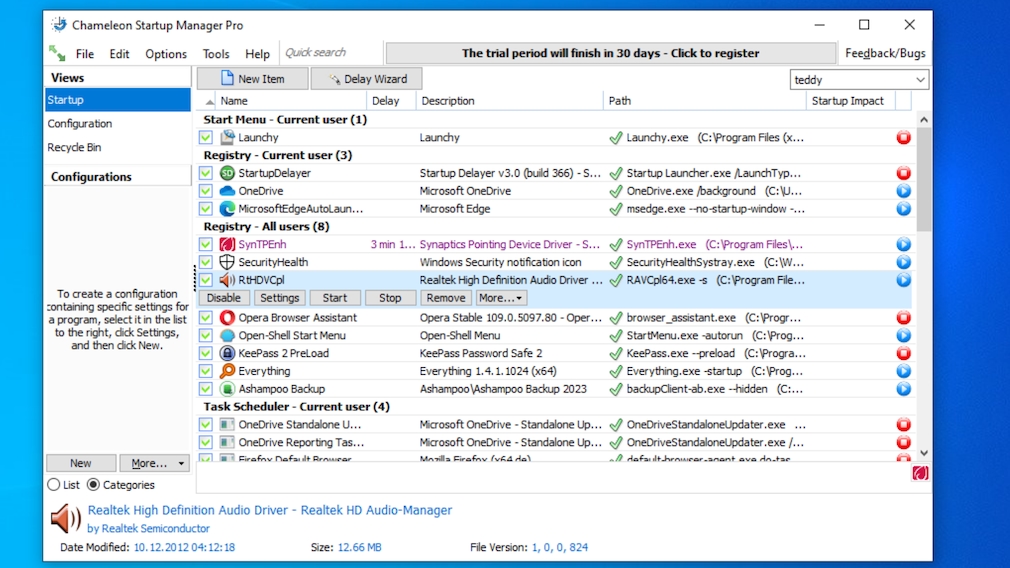Click the New Item button
The height and width of the screenshot is (568, 1010).
(252, 79)
